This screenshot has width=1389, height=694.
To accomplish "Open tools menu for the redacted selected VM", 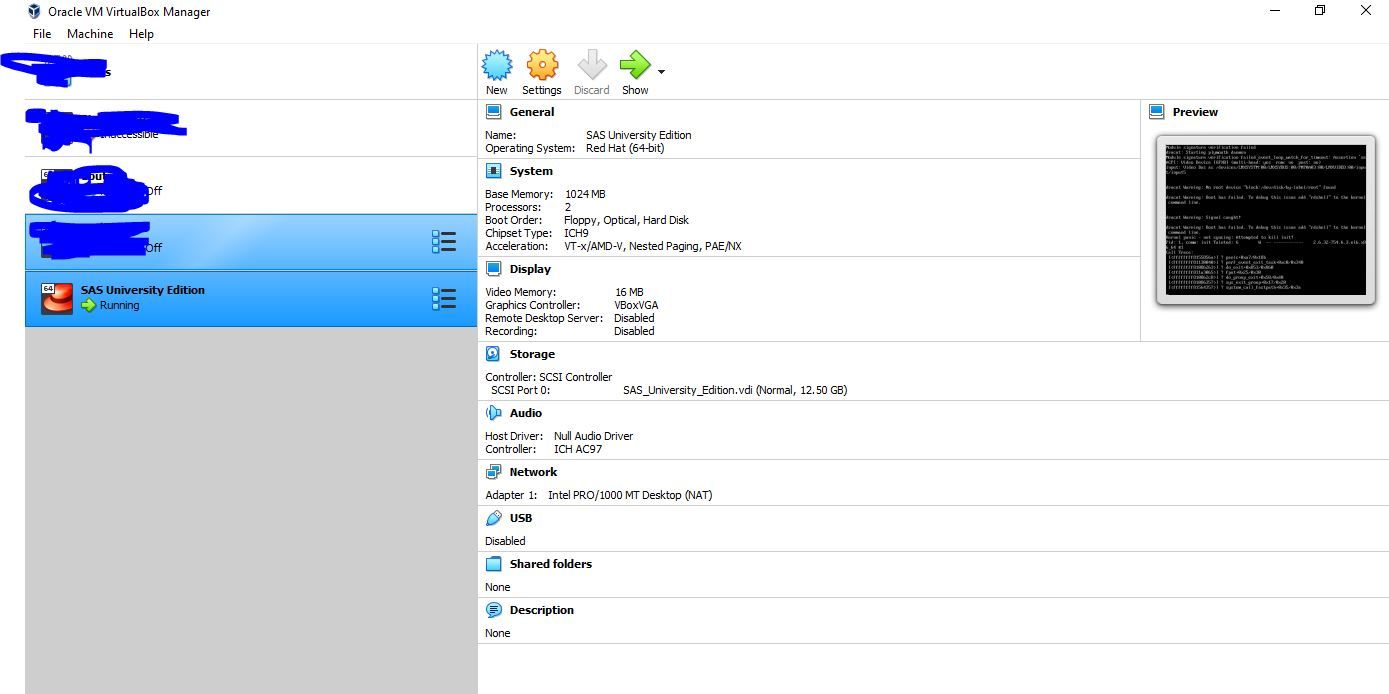I will [x=444, y=241].
